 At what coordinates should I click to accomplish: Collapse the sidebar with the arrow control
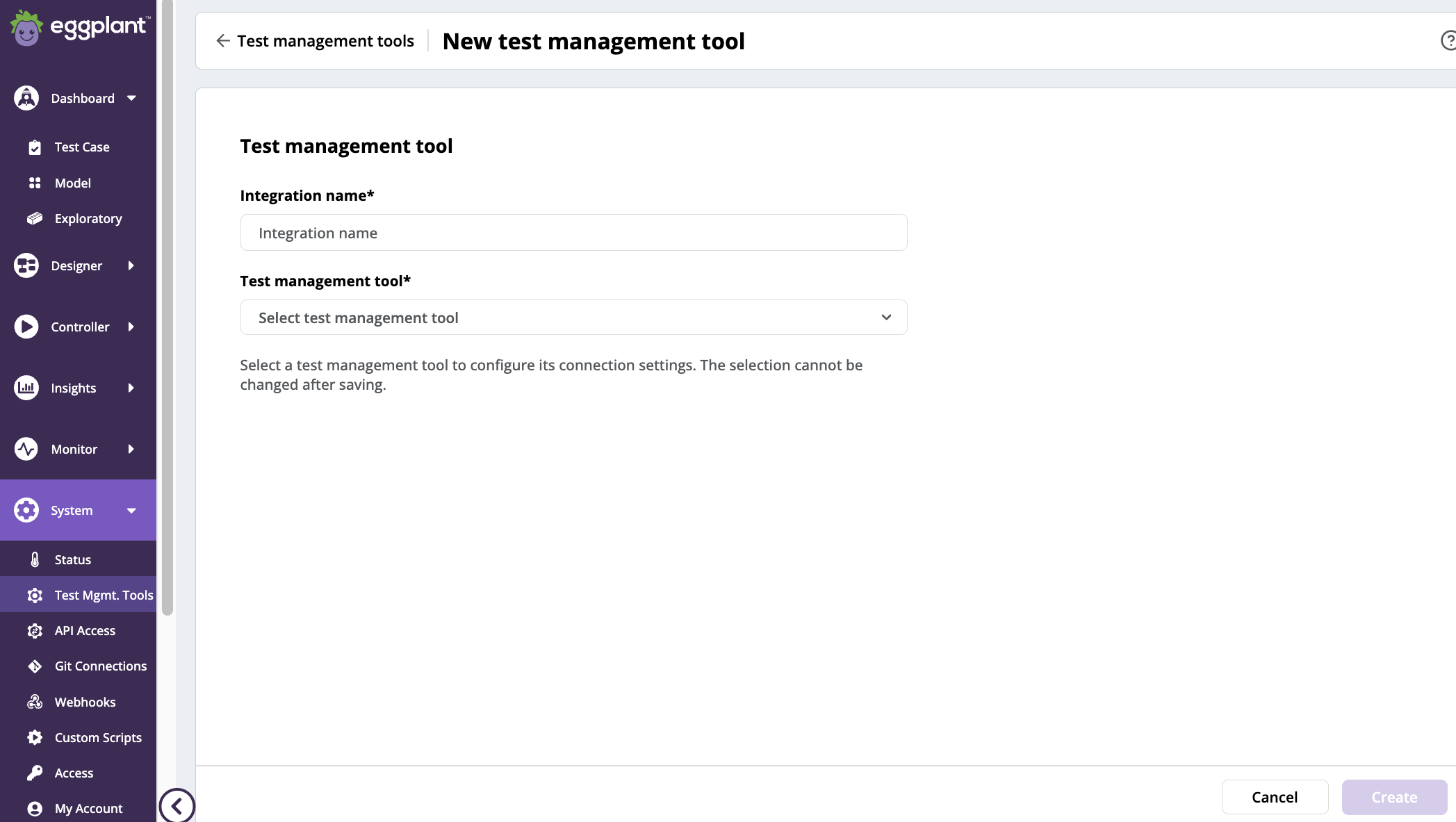point(177,805)
